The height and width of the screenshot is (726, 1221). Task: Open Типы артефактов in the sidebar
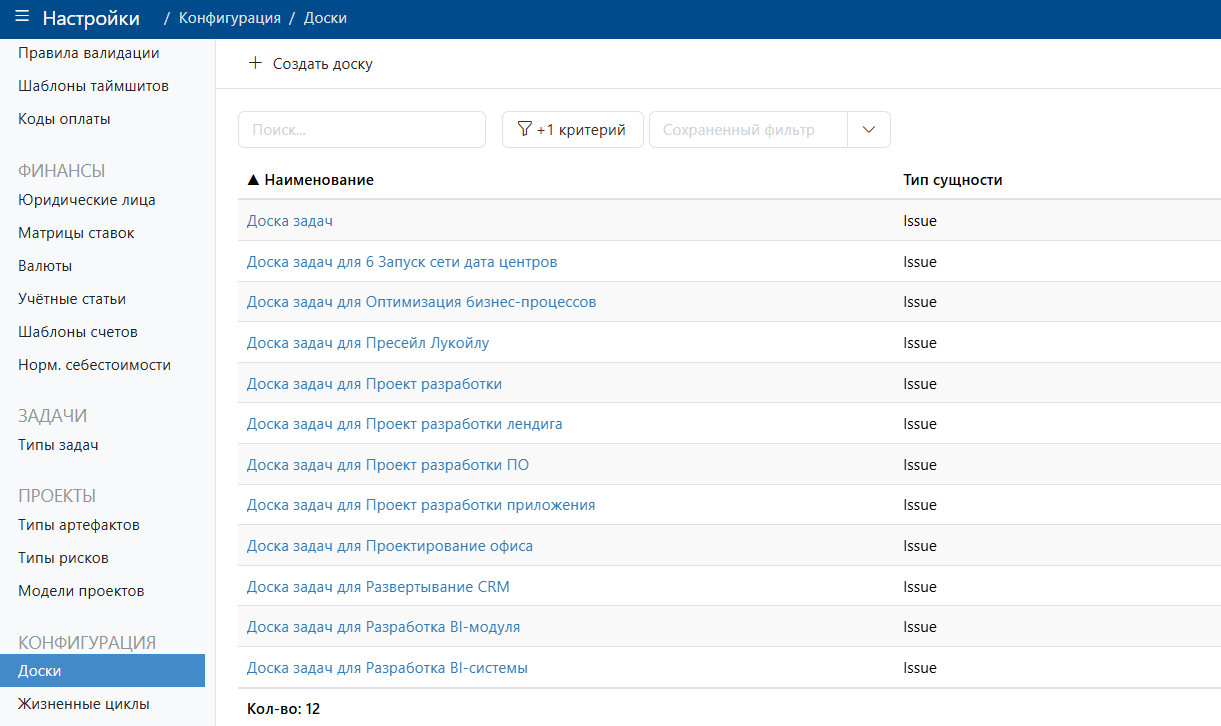[79, 525]
